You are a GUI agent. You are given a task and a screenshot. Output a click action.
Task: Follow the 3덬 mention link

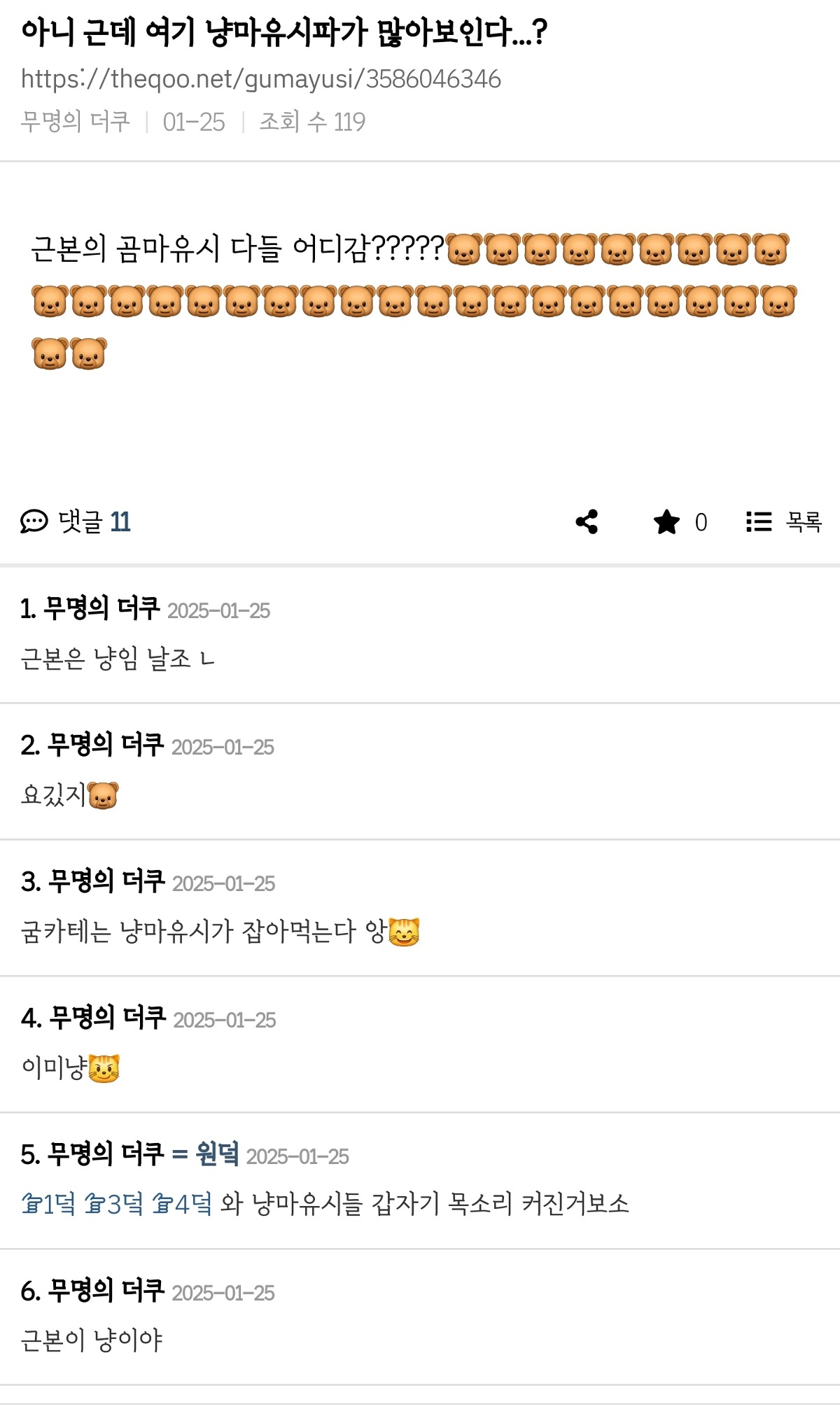tap(113, 1204)
